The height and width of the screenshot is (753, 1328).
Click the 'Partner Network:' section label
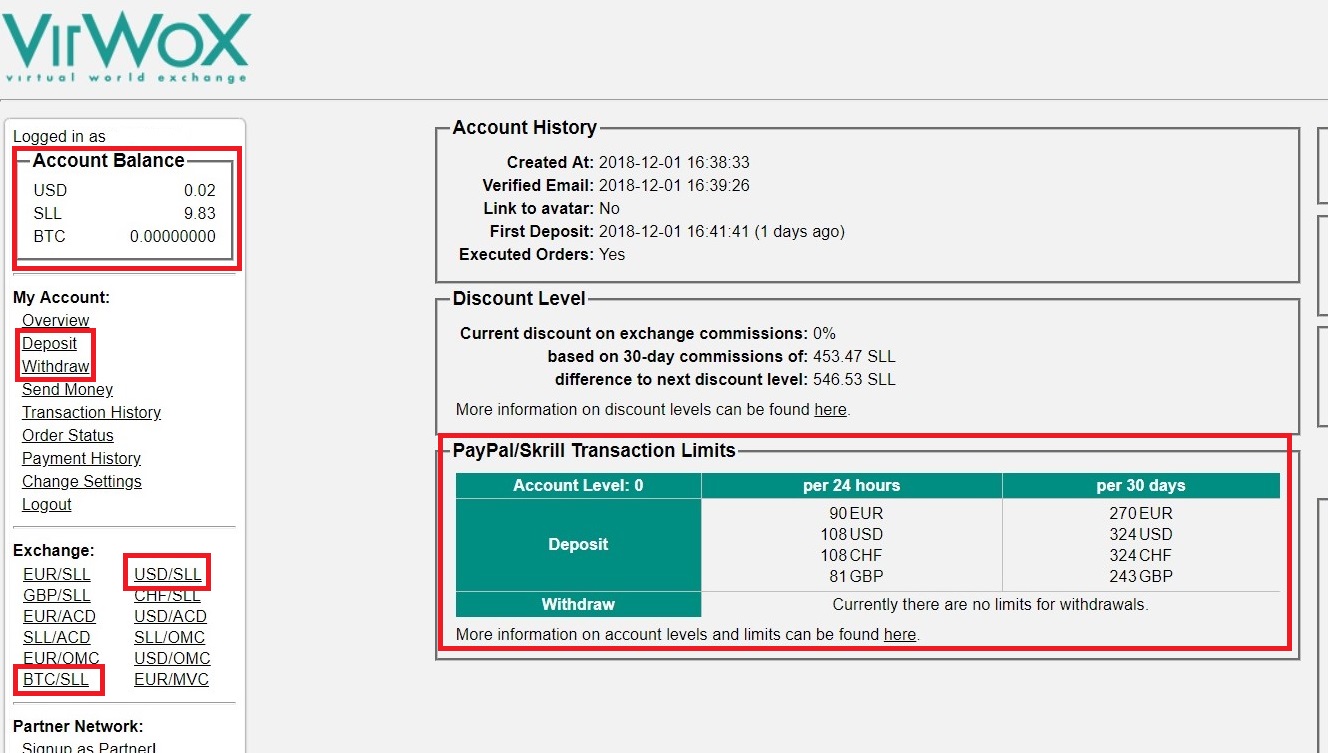(x=78, y=727)
